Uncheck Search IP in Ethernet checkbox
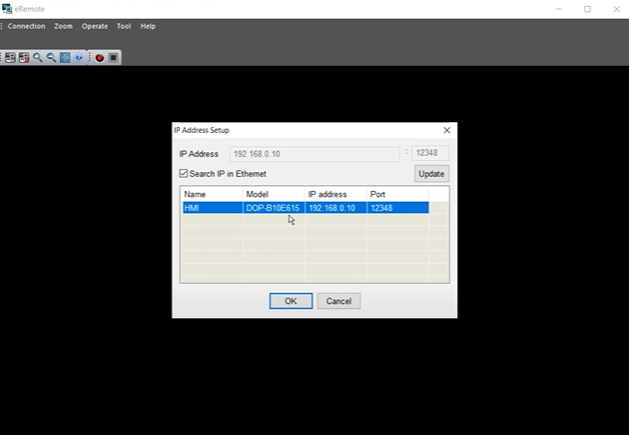The image size is (629, 435). pos(183,174)
